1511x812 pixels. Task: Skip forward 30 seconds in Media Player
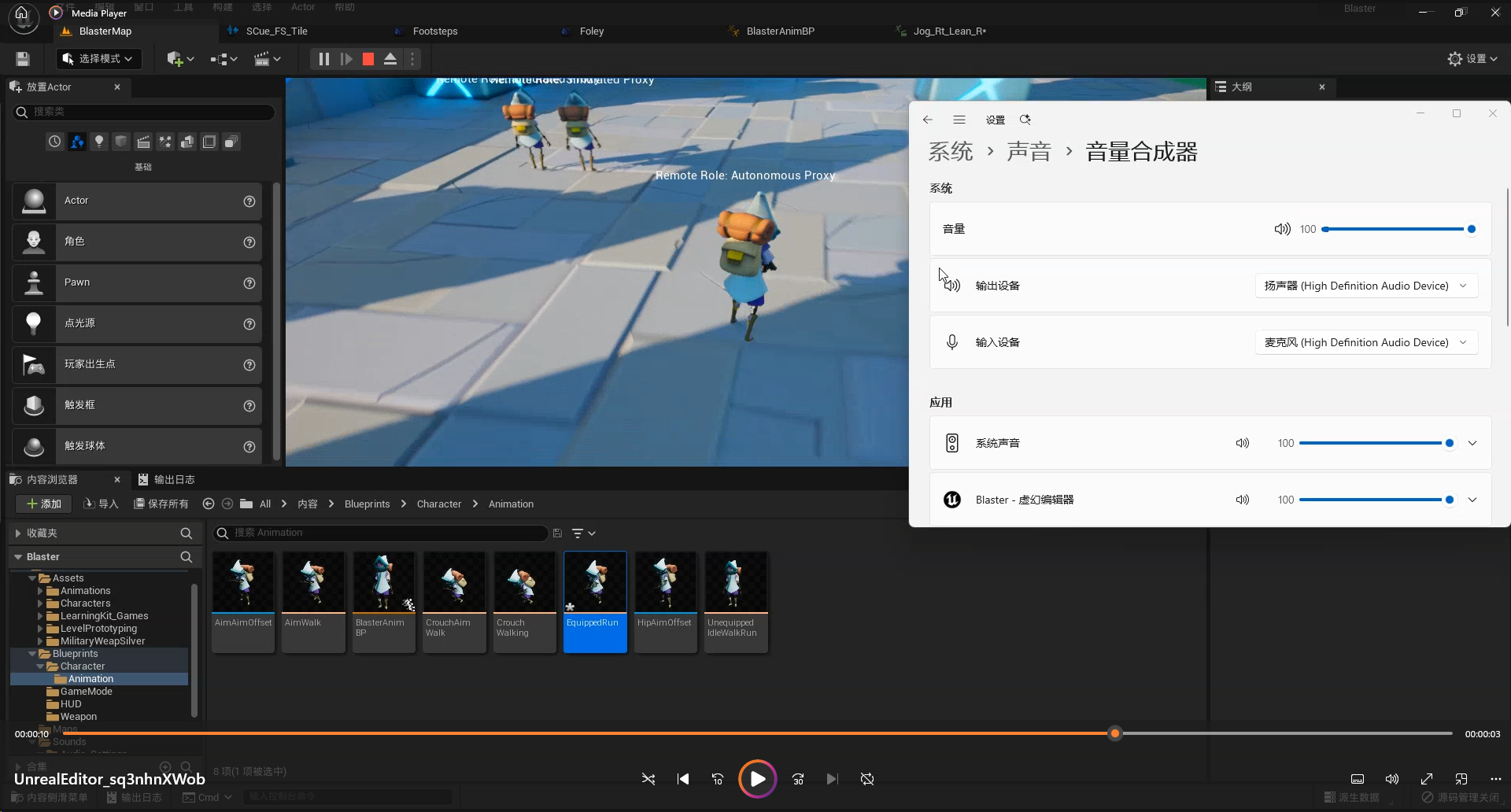(798, 779)
